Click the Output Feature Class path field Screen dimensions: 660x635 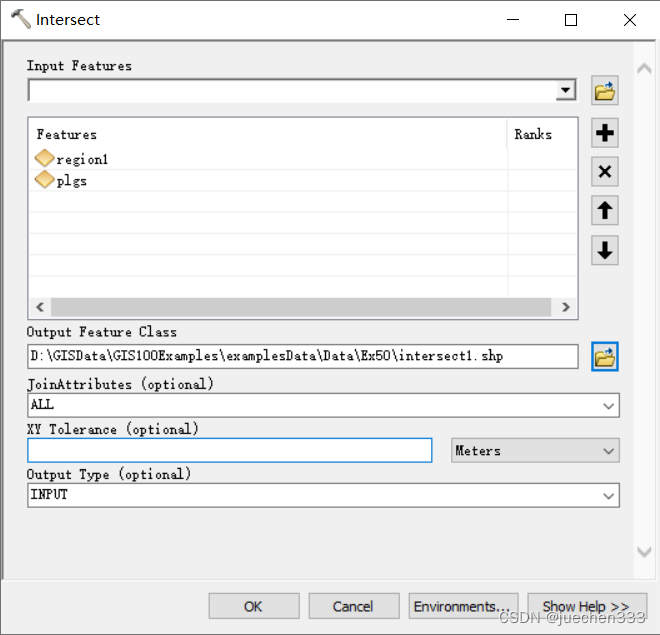(303, 356)
